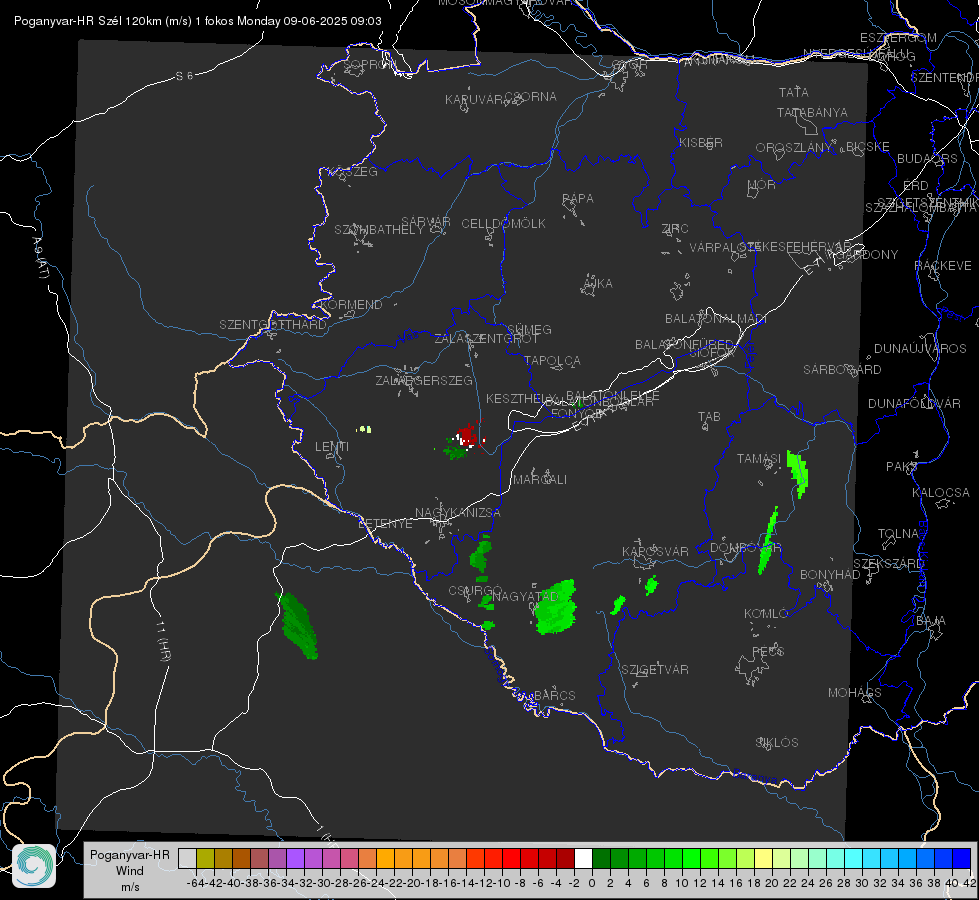The image size is (979, 900).
Task: Click the ZIRC town label
Action: coord(675,229)
